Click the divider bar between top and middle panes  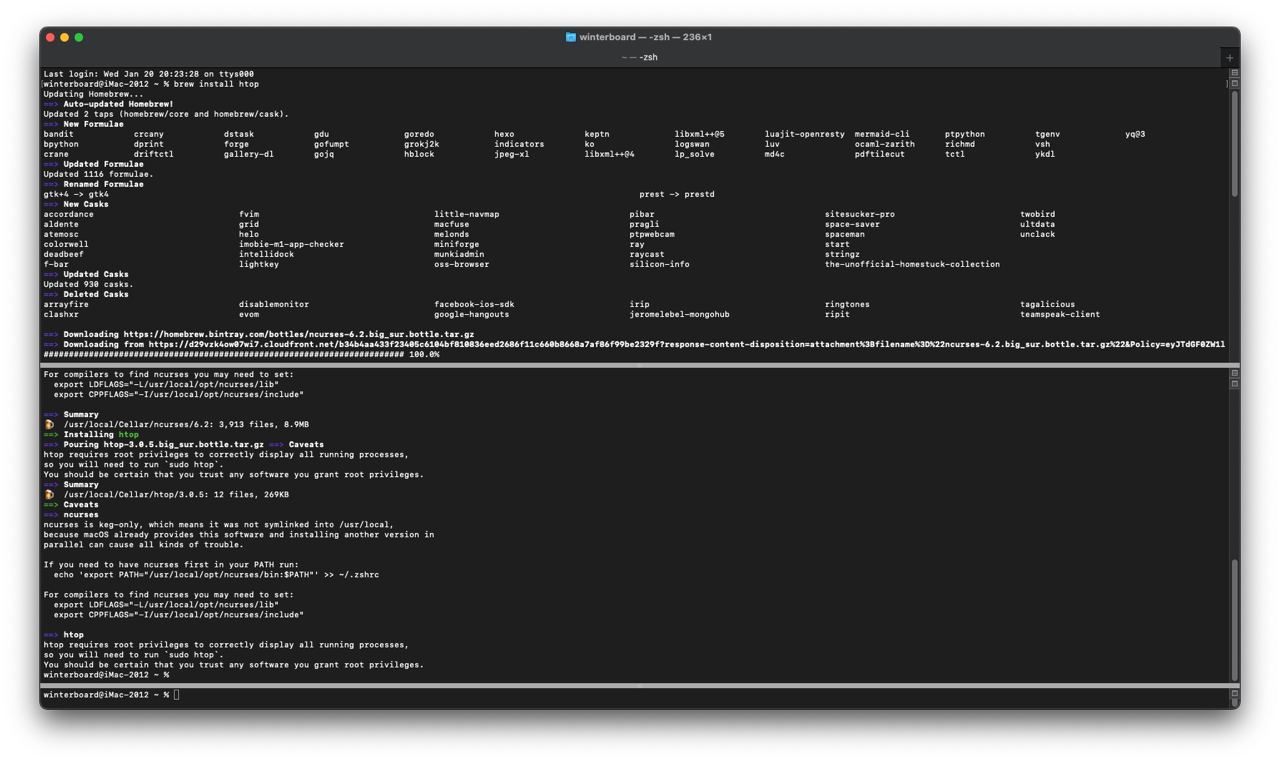pyautogui.click(x=640, y=365)
